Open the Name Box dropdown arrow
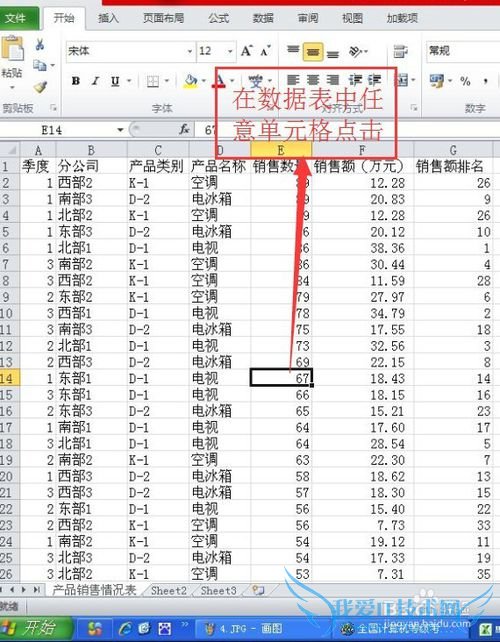Screen dimensions: 500x642 [x=120, y=130]
